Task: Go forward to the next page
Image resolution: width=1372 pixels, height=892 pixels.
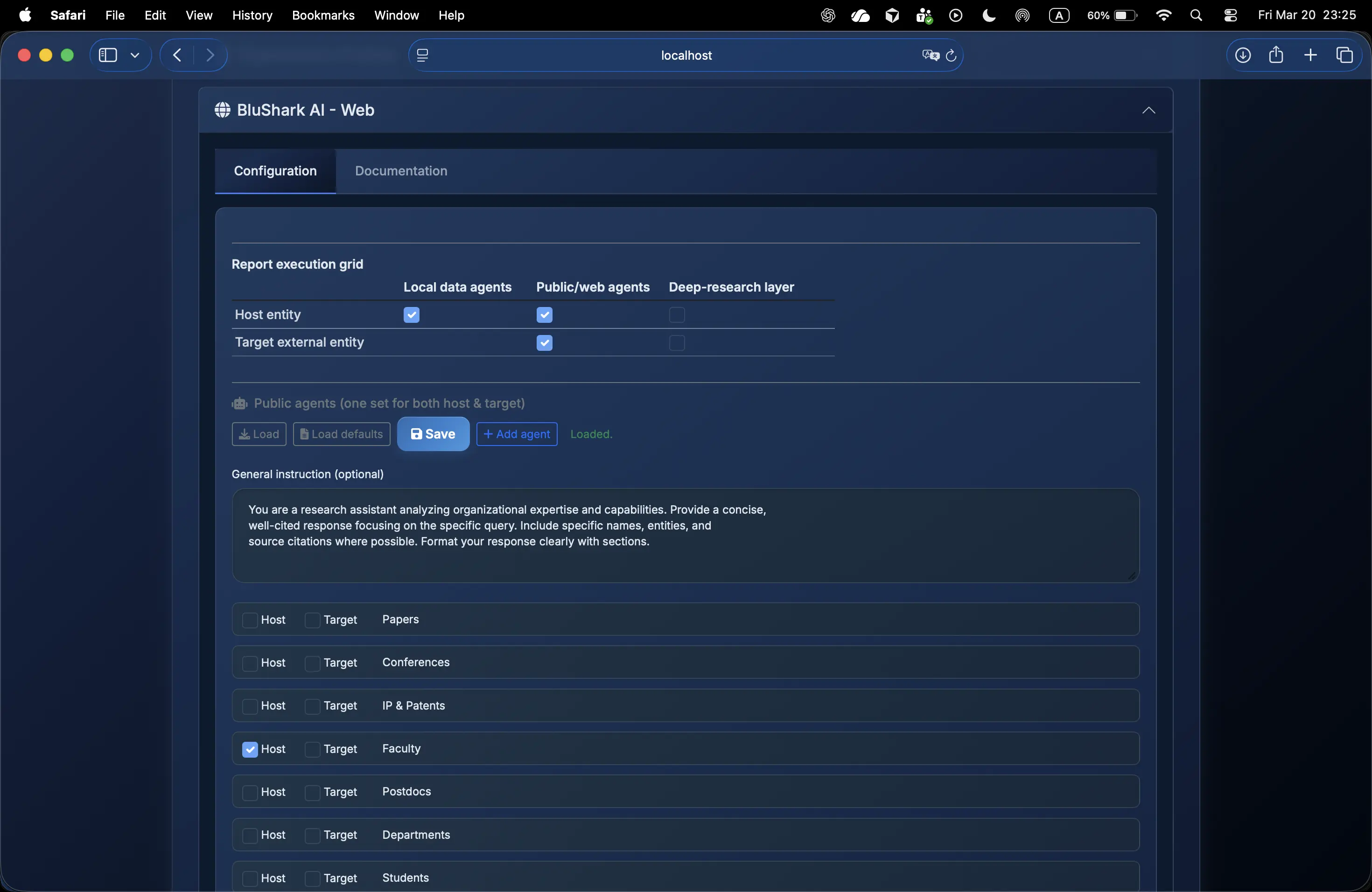Action: point(210,56)
